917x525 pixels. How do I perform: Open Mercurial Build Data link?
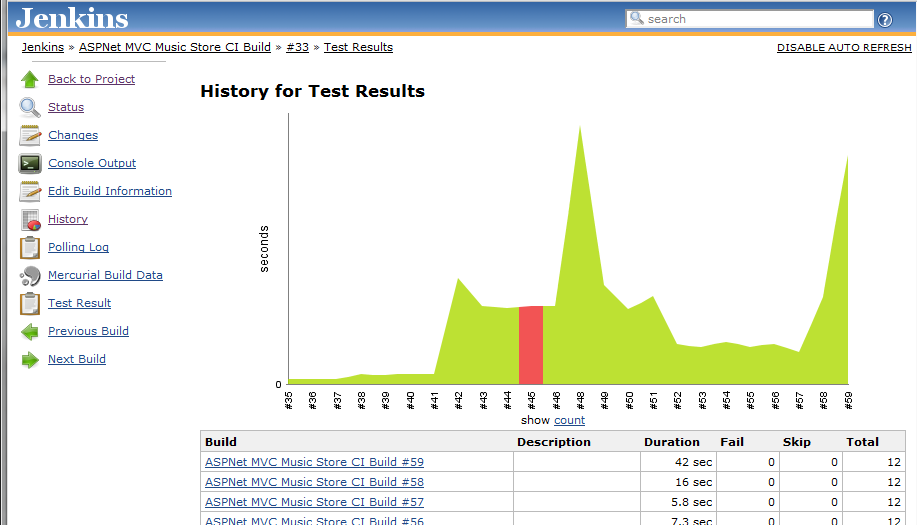point(105,275)
